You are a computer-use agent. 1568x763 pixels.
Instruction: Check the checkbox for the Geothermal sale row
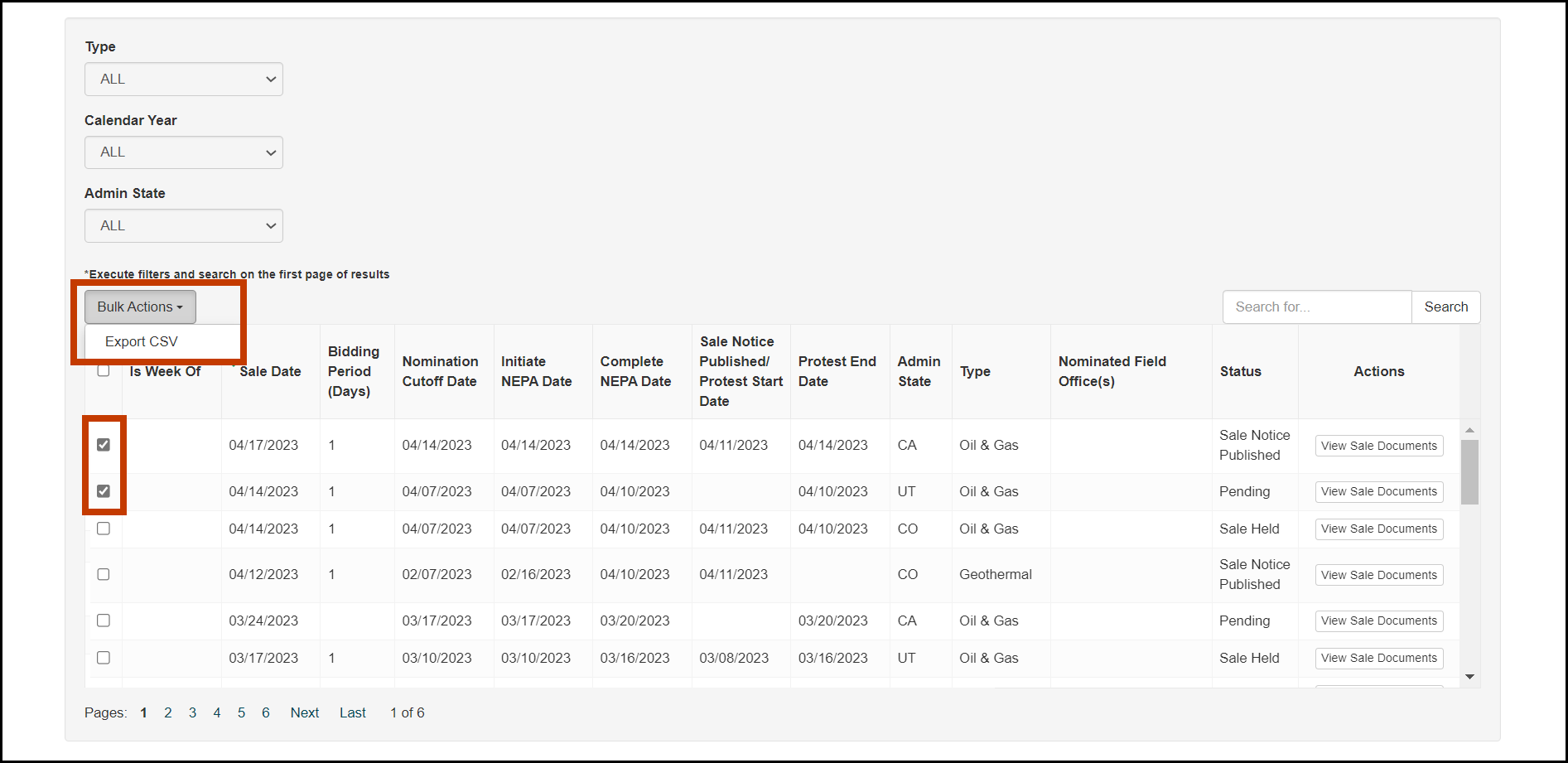pos(104,574)
